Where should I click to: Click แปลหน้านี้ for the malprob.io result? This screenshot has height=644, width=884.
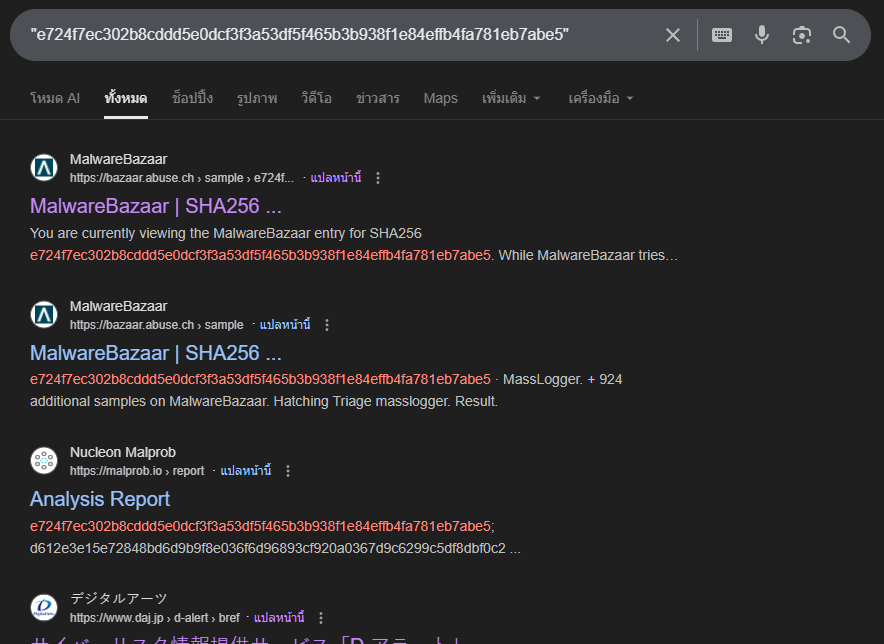[245, 471]
